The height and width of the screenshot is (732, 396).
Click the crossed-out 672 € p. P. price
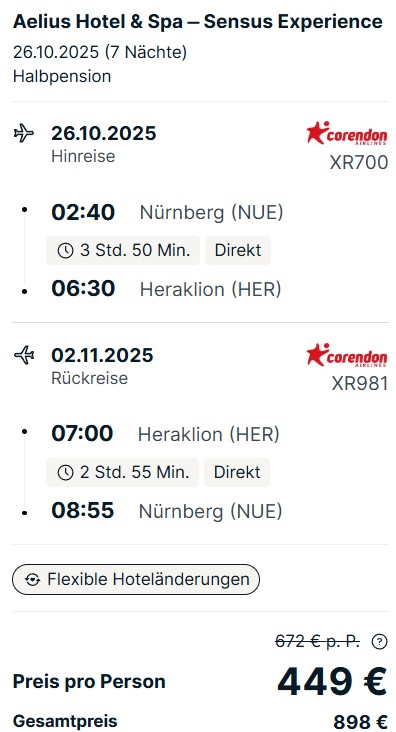[318, 642]
